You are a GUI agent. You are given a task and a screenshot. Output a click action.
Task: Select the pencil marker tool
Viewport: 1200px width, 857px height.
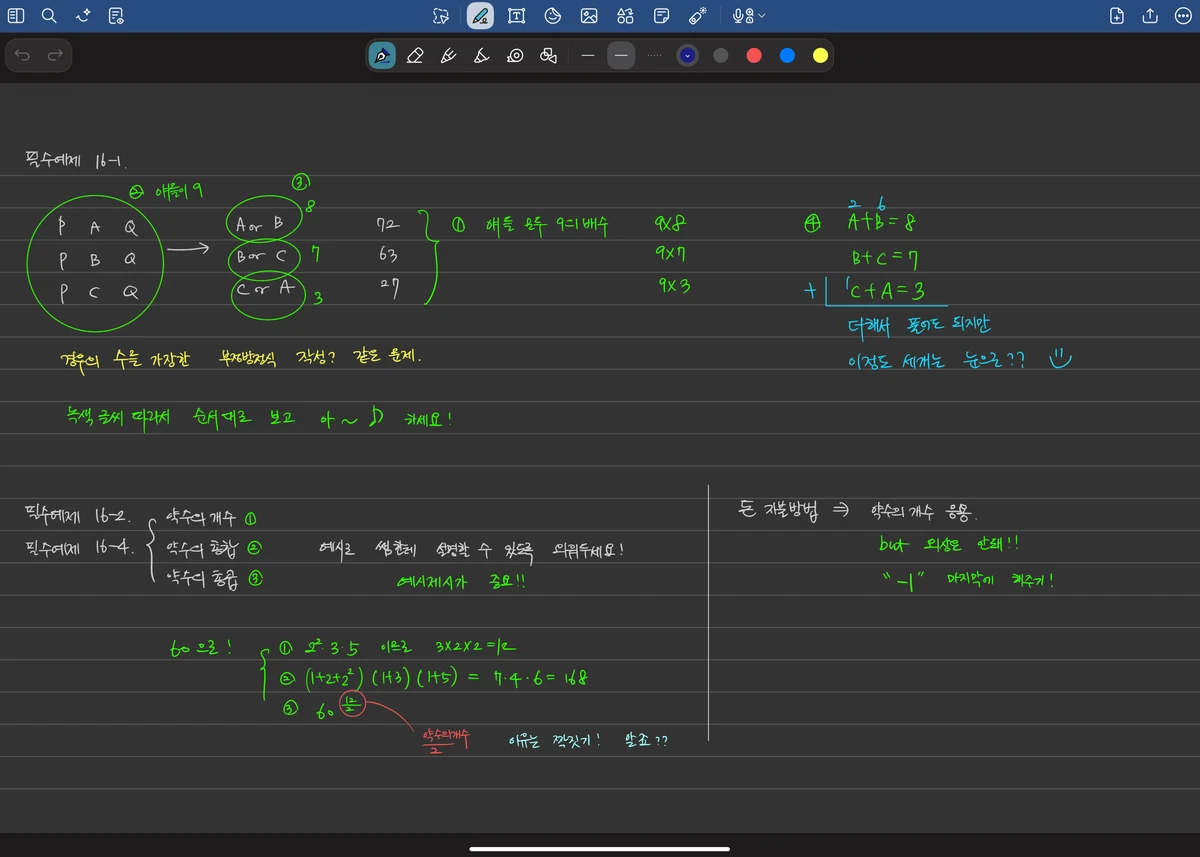[x=448, y=56]
